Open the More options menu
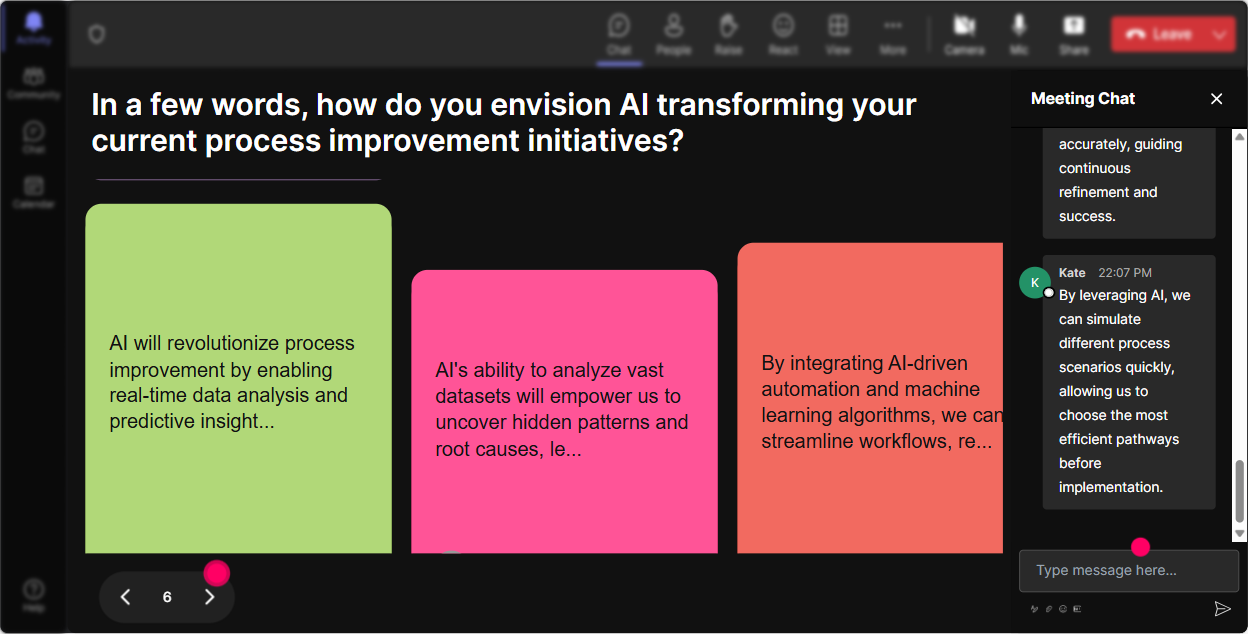The width and height of the screenshot is (1248, 634). [893, 34]
